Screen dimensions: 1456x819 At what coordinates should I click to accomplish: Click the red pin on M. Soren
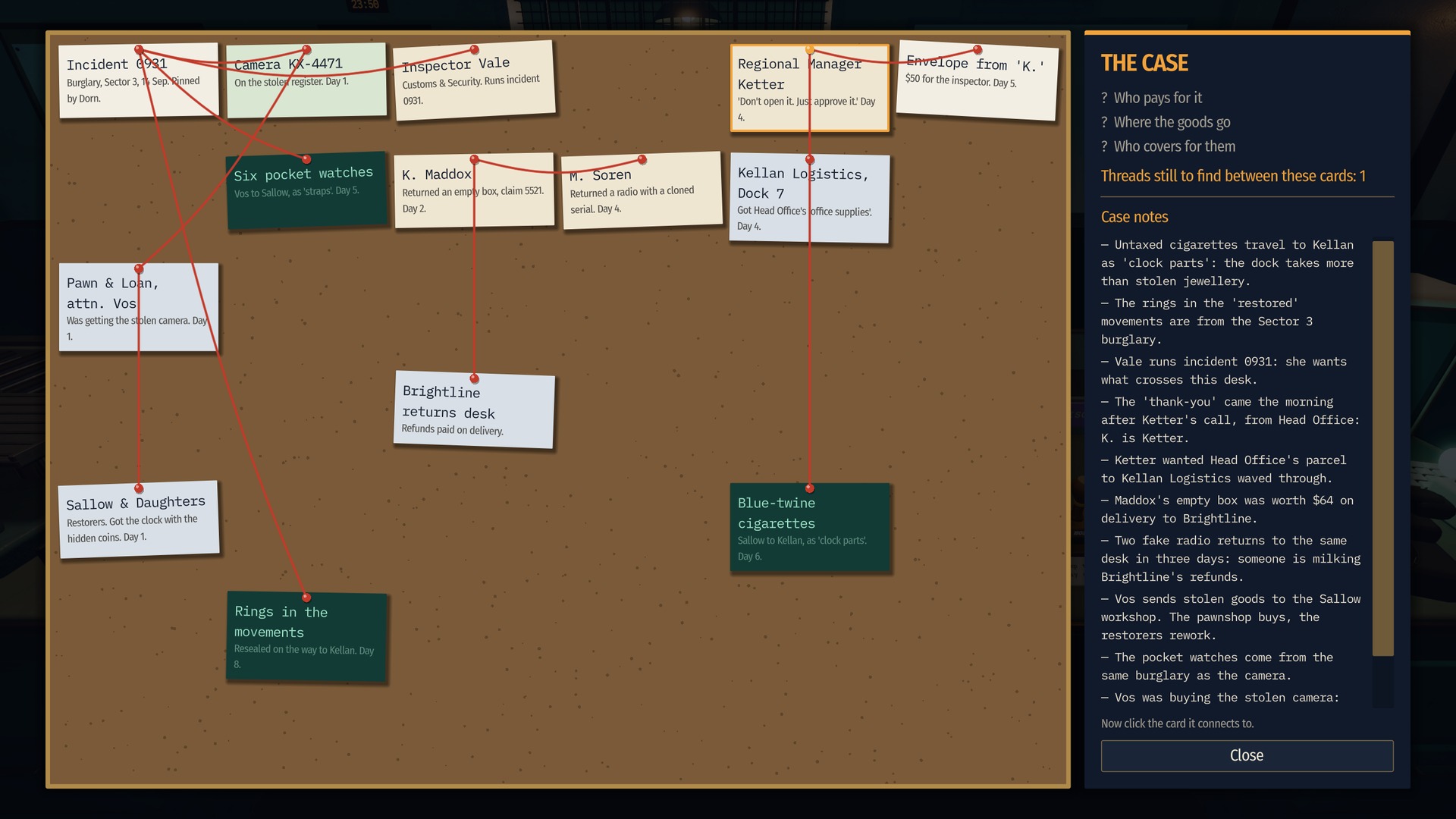[642, 159]
